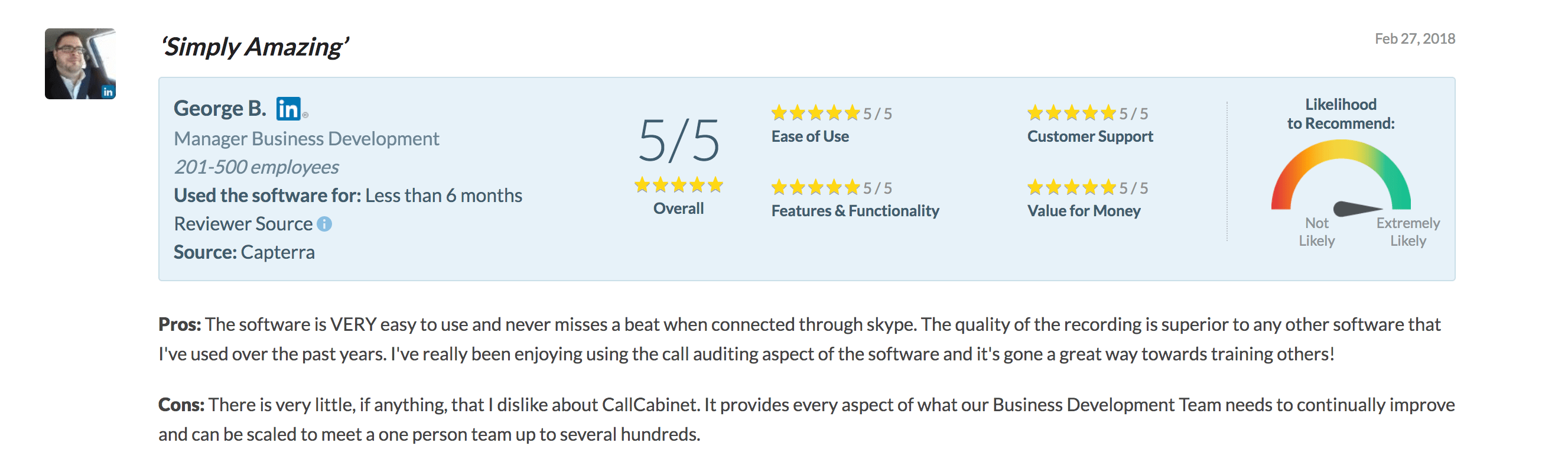Click the Reviewer Source label
This screenshot has width=1568, height=462.
pyautogui.click(x=243, y=224)
